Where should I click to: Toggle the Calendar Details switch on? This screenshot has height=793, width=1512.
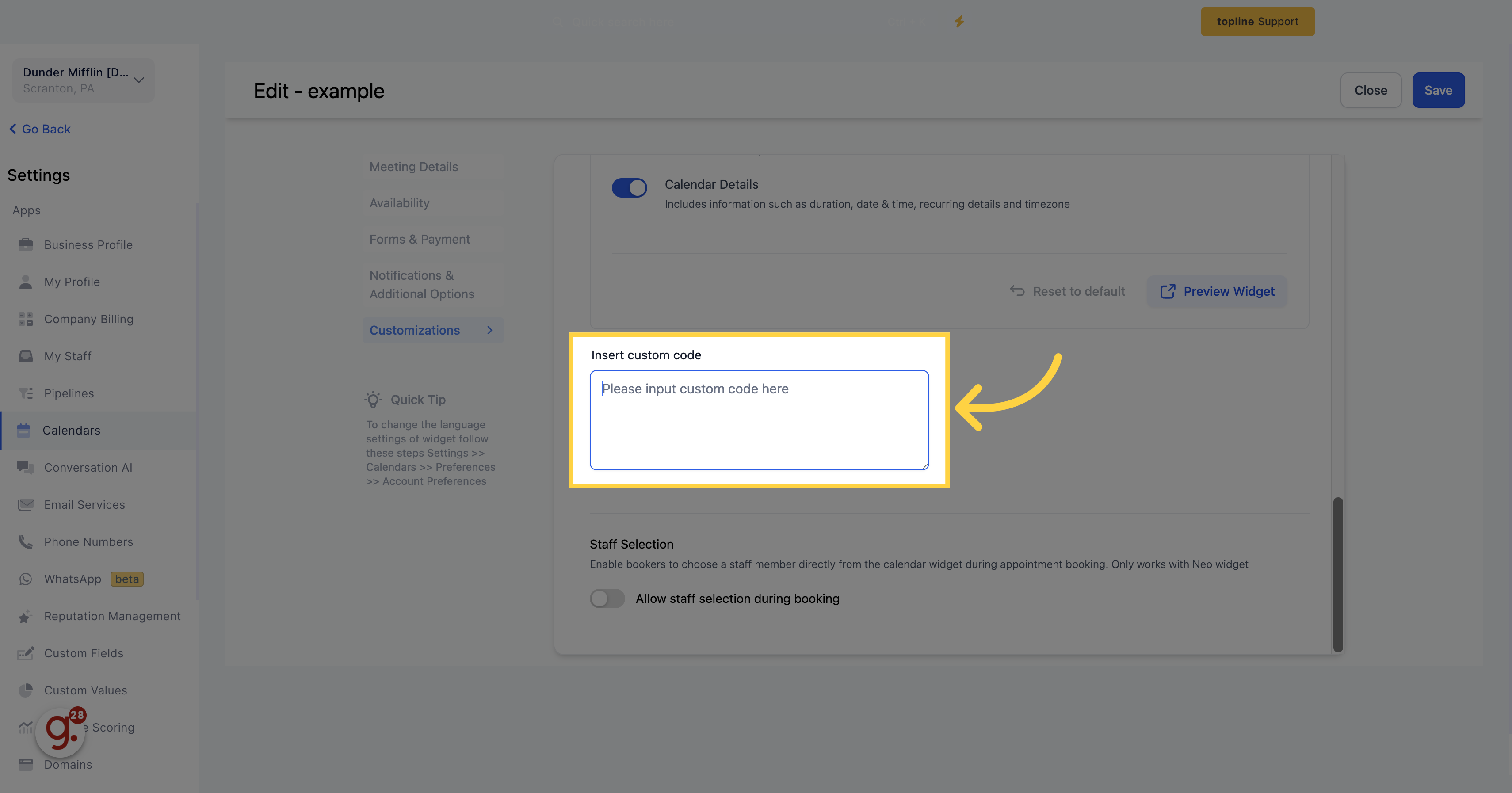tap(630, 187)
